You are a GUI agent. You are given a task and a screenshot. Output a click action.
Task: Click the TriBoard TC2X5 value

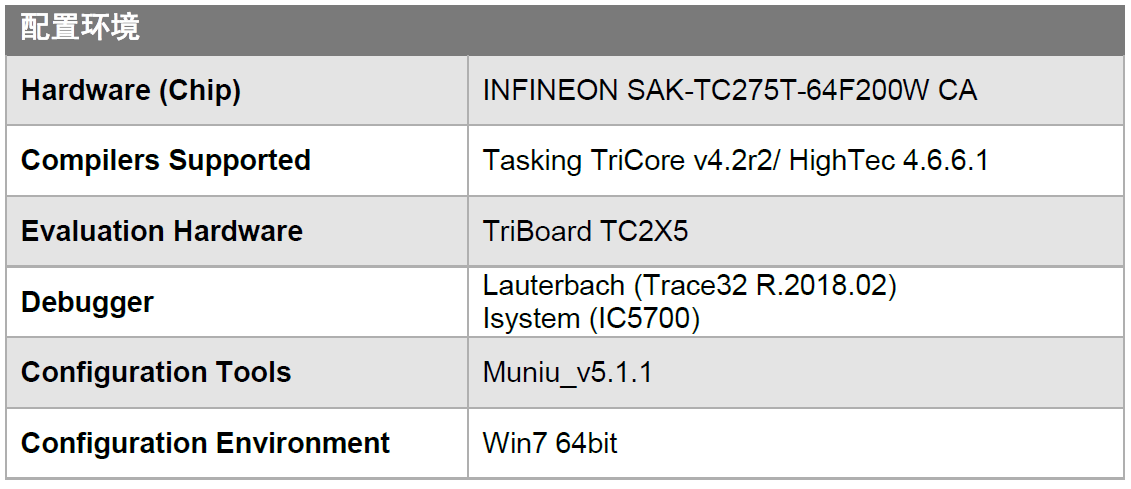586,232
